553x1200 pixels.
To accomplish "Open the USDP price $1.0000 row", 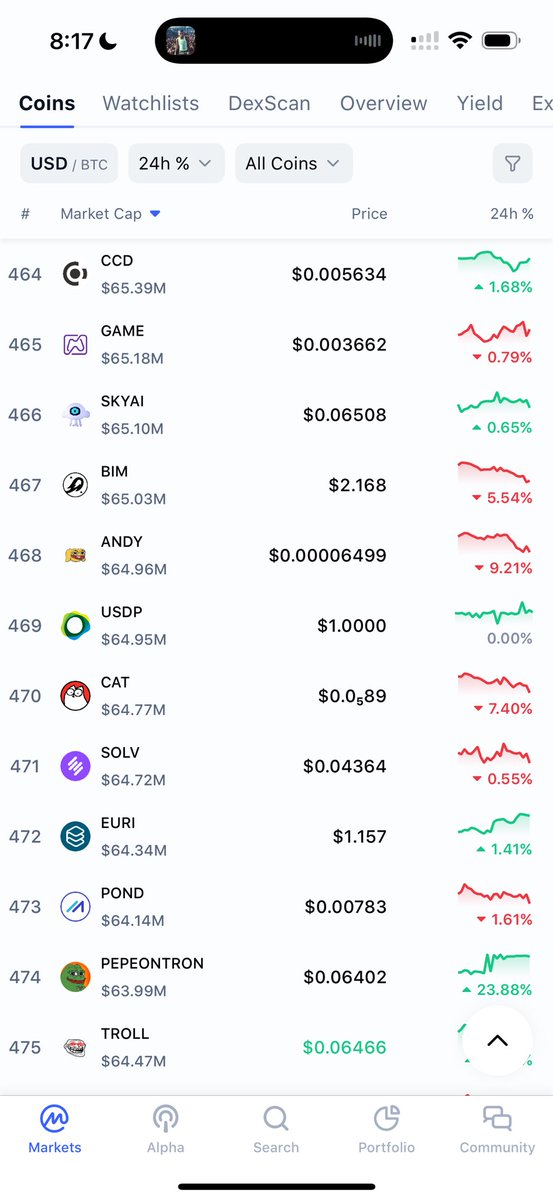I will click(x=276, y=625).
